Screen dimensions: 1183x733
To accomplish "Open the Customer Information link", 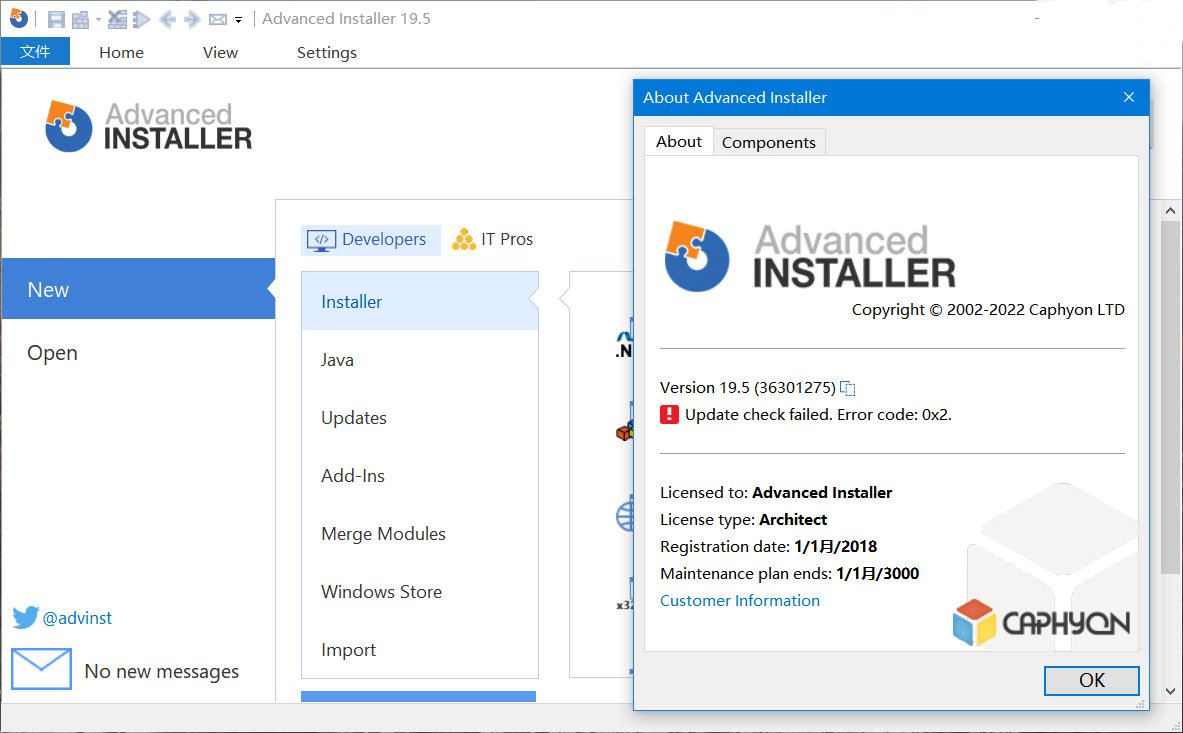I will point(740,600).
